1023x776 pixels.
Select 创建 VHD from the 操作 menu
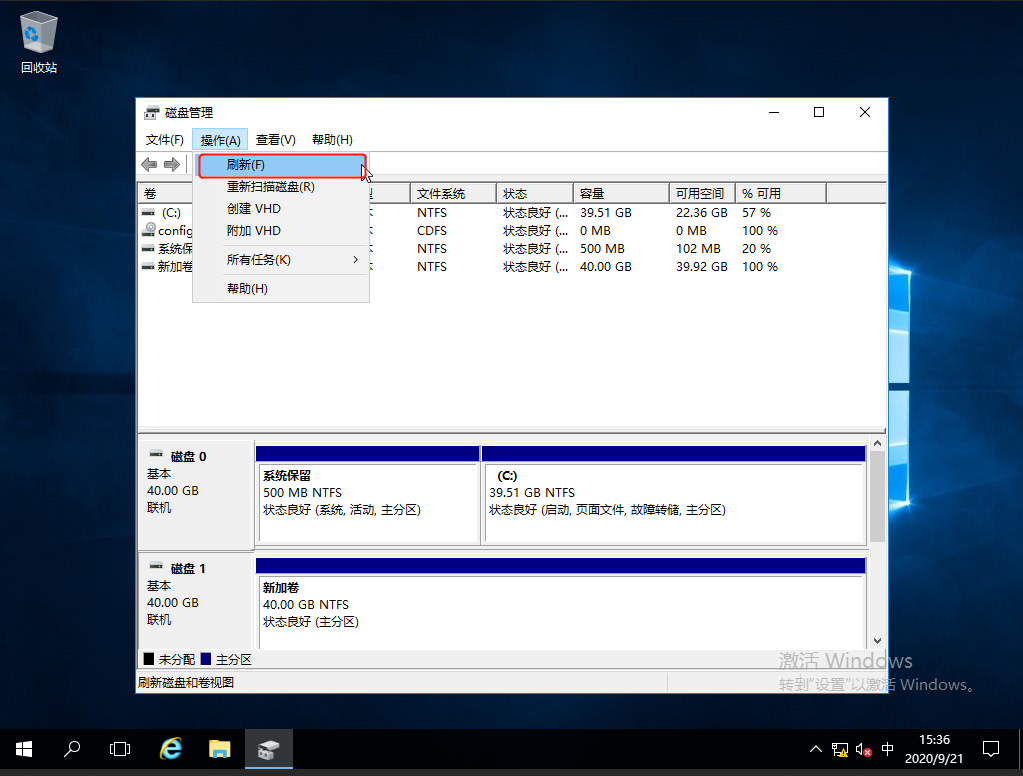254,209
